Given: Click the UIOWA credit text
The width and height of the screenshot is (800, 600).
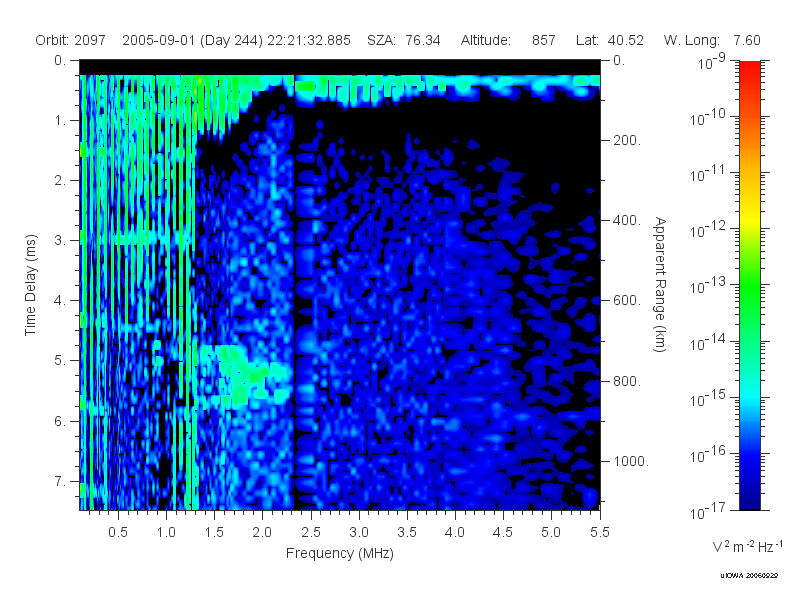Looking at the screenshot, I should [749, 576].
